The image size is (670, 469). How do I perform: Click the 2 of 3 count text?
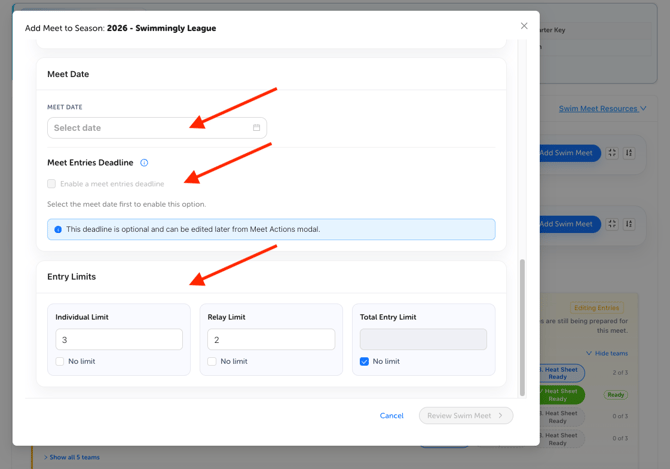click(620, 372)
